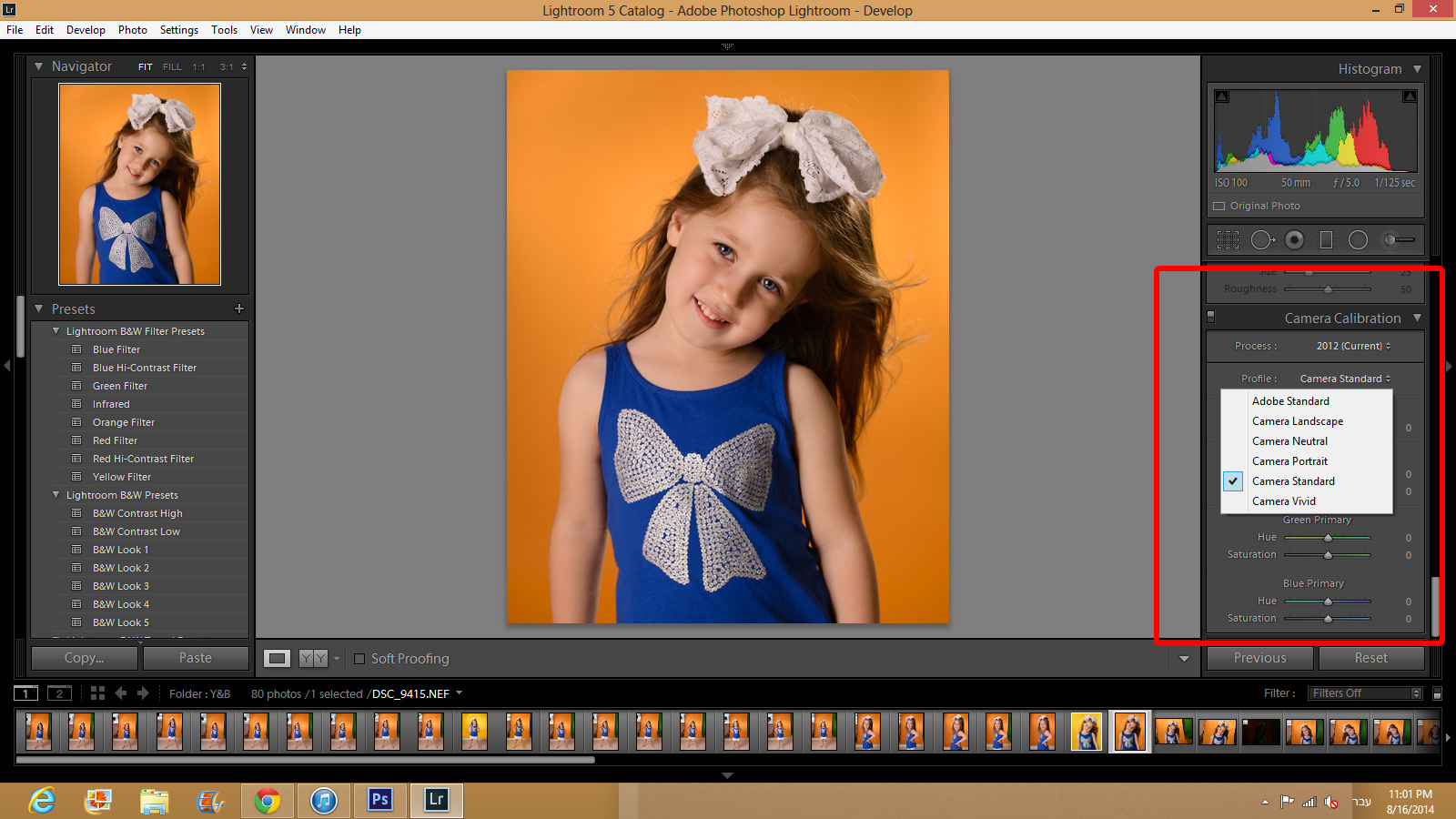Choose Camera Vivid from profile list
1456x819 pixels.
click(x=1283, y=501)
